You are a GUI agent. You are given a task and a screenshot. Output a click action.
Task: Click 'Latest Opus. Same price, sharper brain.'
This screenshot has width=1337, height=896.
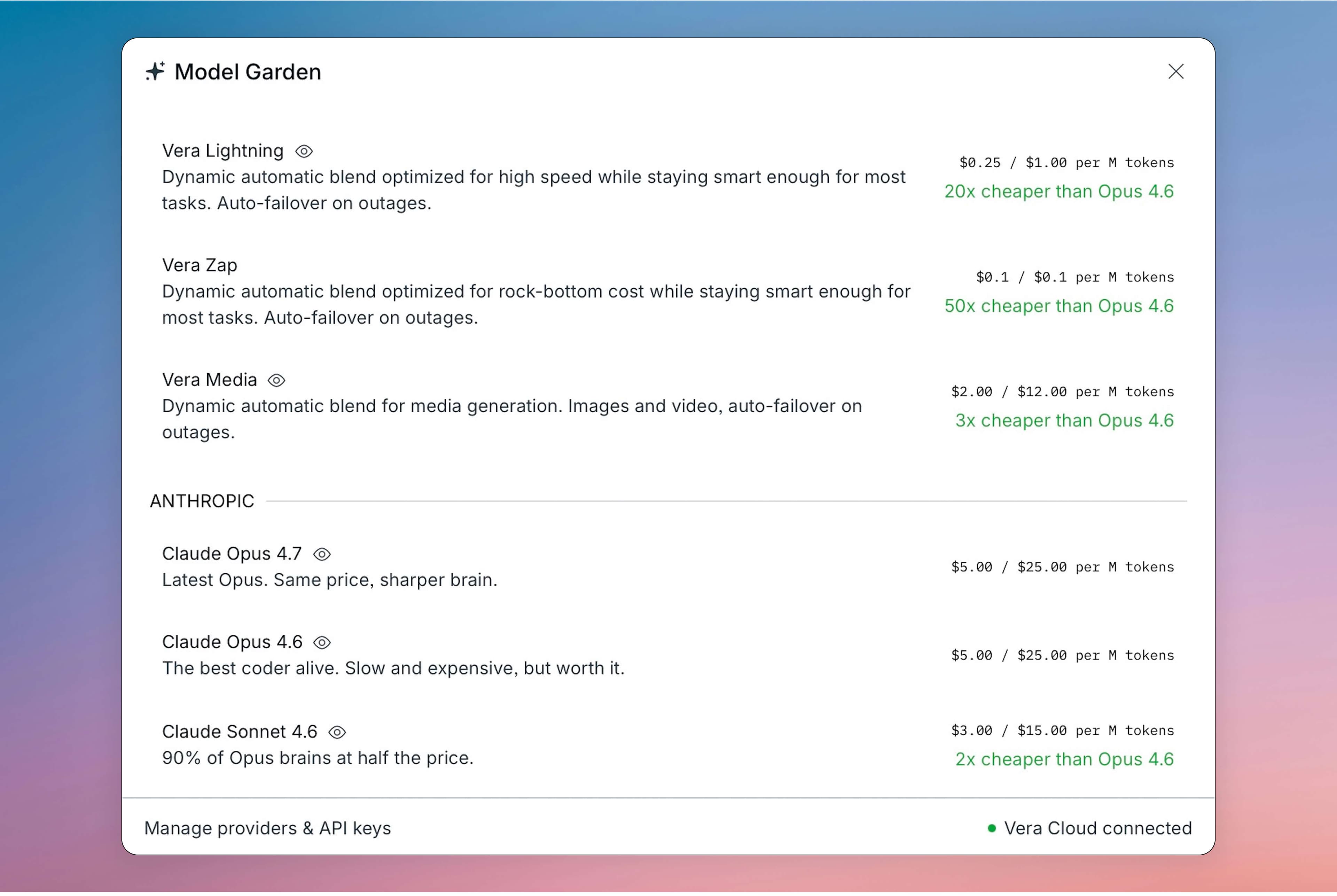coord(330,580)
